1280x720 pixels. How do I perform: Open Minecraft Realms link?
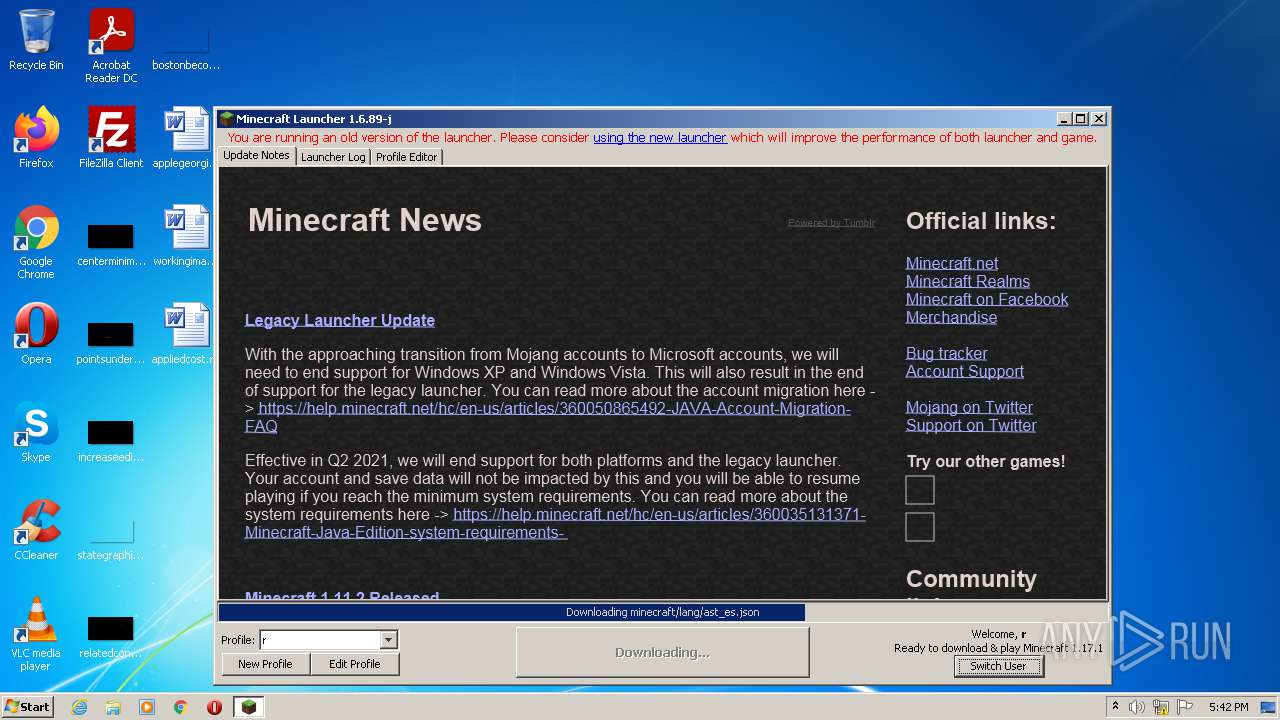coord(968,281)
